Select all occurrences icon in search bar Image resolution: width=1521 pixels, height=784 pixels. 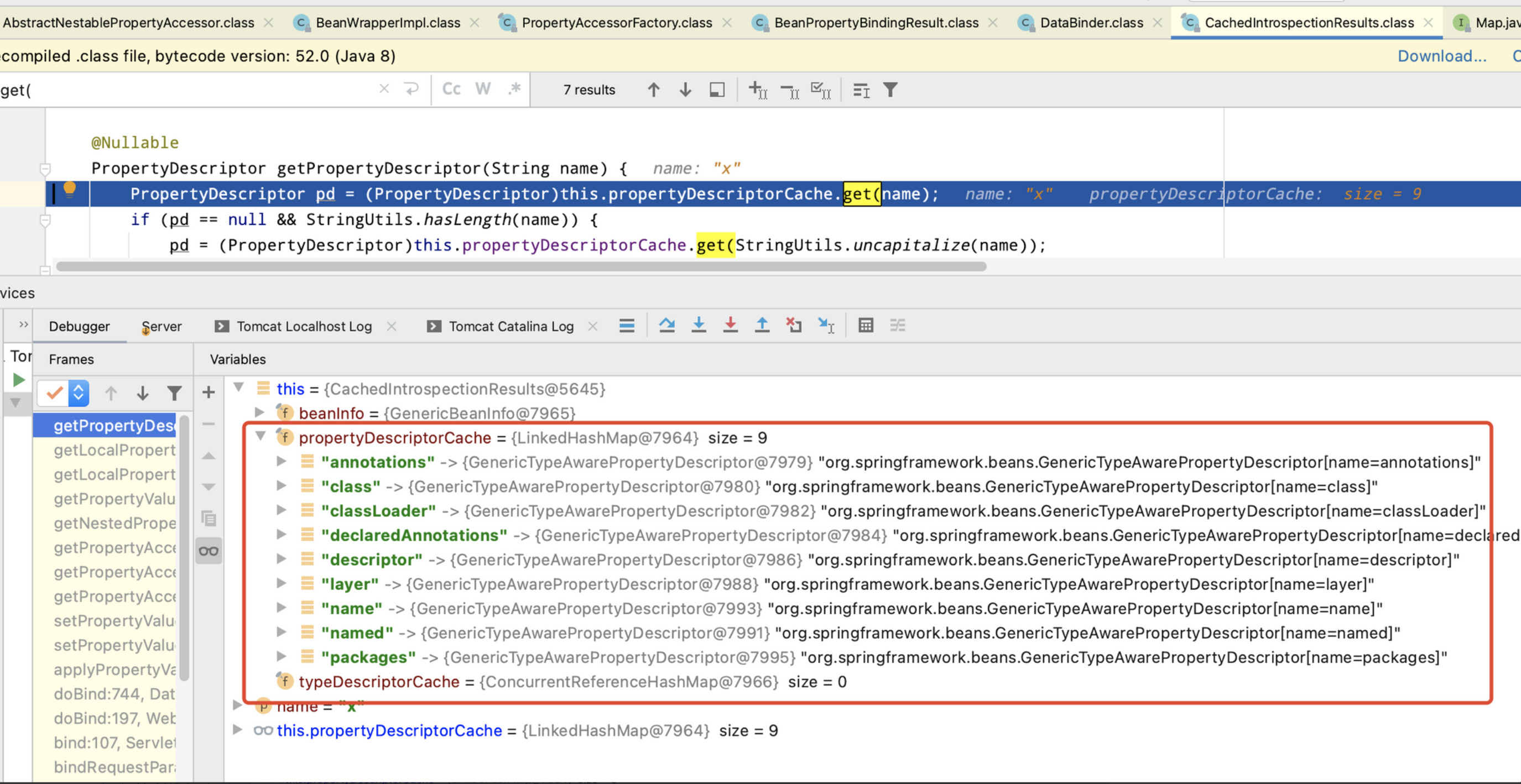click(821, 90)
